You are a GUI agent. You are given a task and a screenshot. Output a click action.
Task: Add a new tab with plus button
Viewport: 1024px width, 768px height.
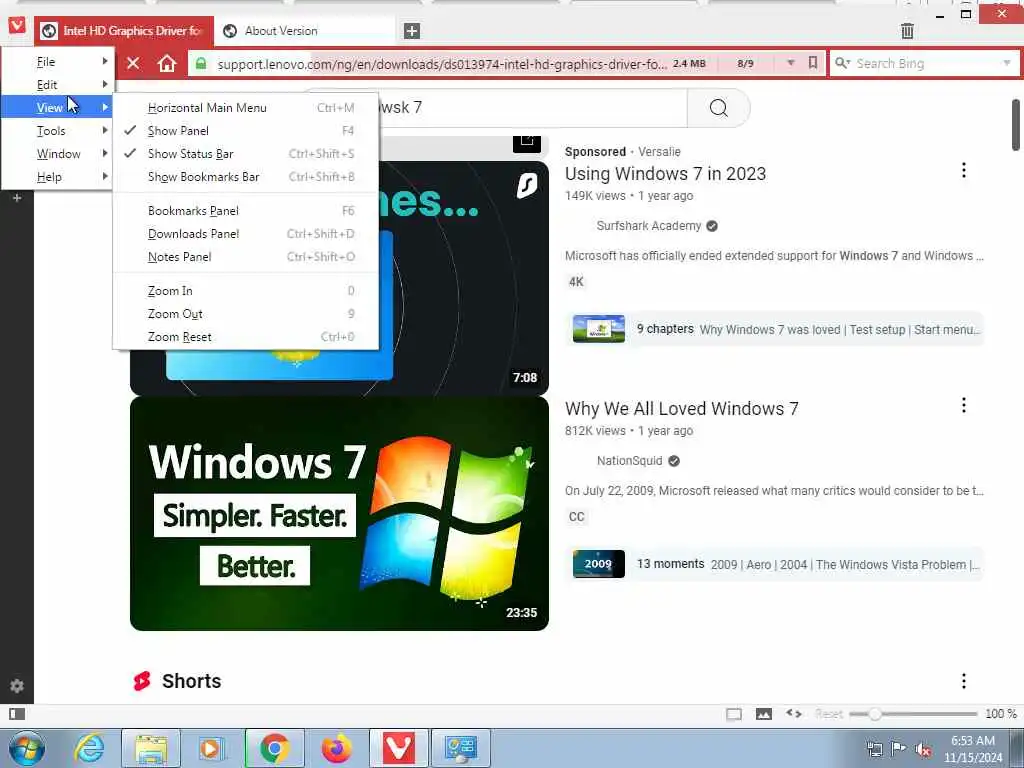[411, 31]
